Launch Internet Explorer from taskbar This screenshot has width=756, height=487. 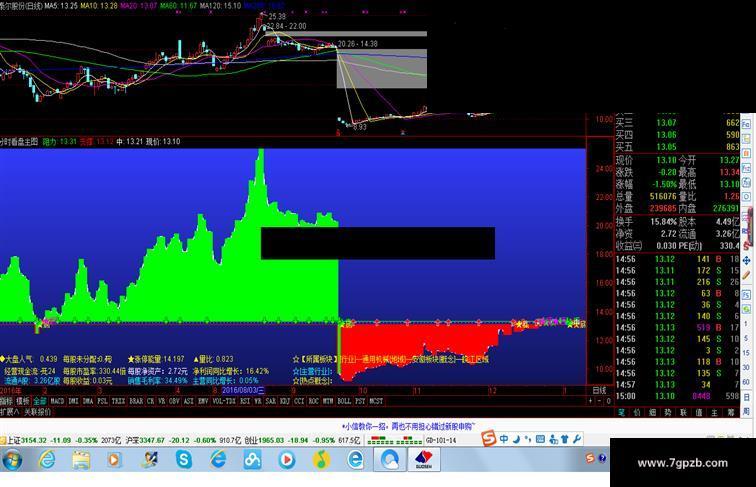click(47, 460)
